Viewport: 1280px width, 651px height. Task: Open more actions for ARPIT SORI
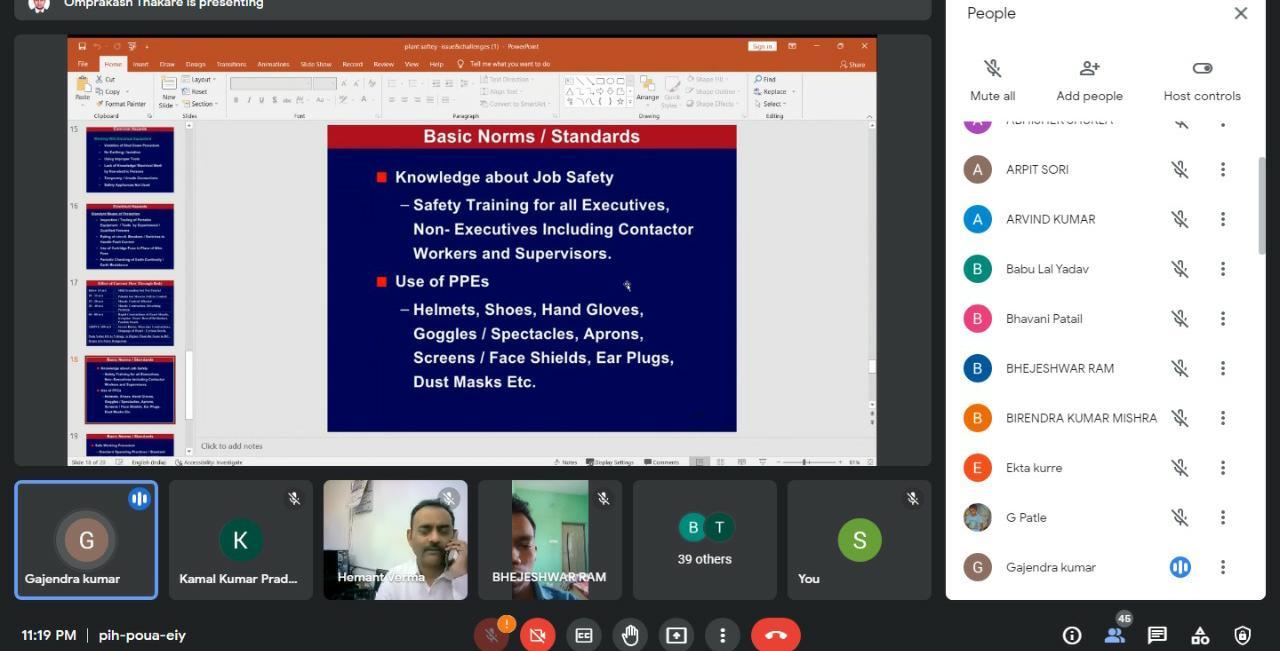(x=1222, y=169)
